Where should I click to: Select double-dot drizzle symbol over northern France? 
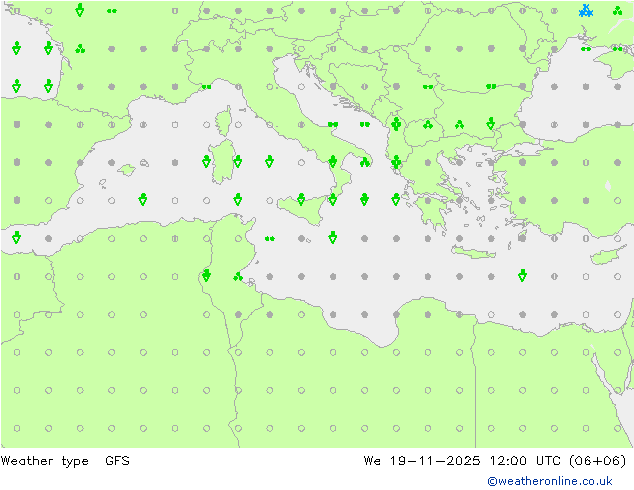(112, 11)
